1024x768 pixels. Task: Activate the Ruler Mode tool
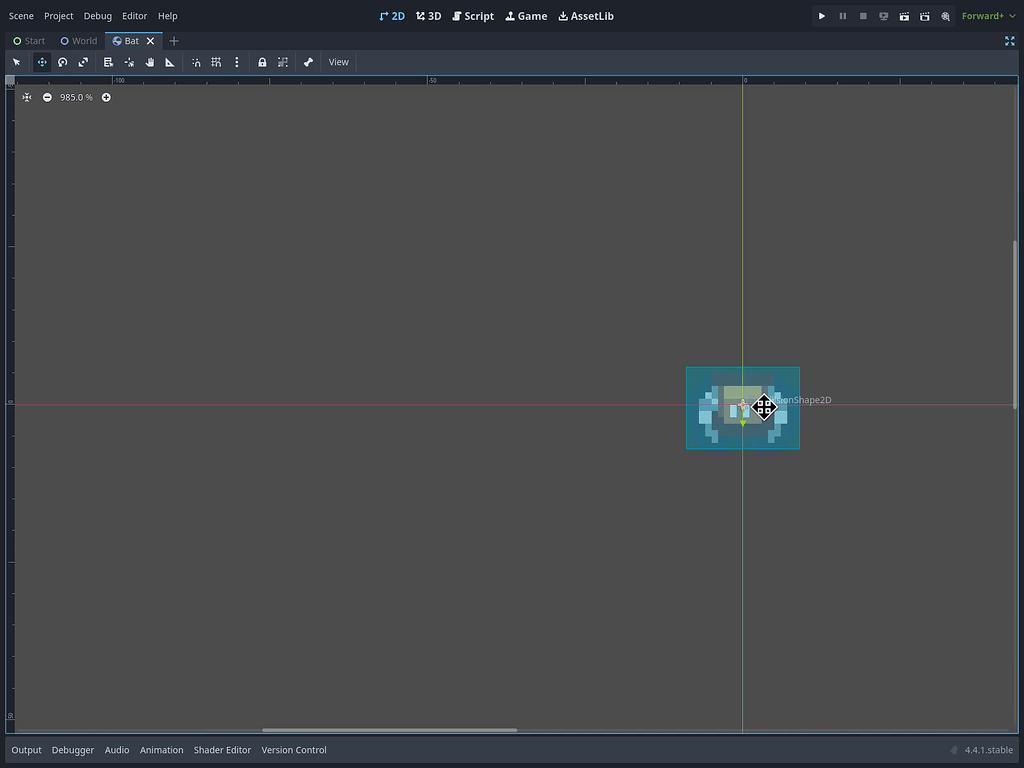(x=170, y=62)
